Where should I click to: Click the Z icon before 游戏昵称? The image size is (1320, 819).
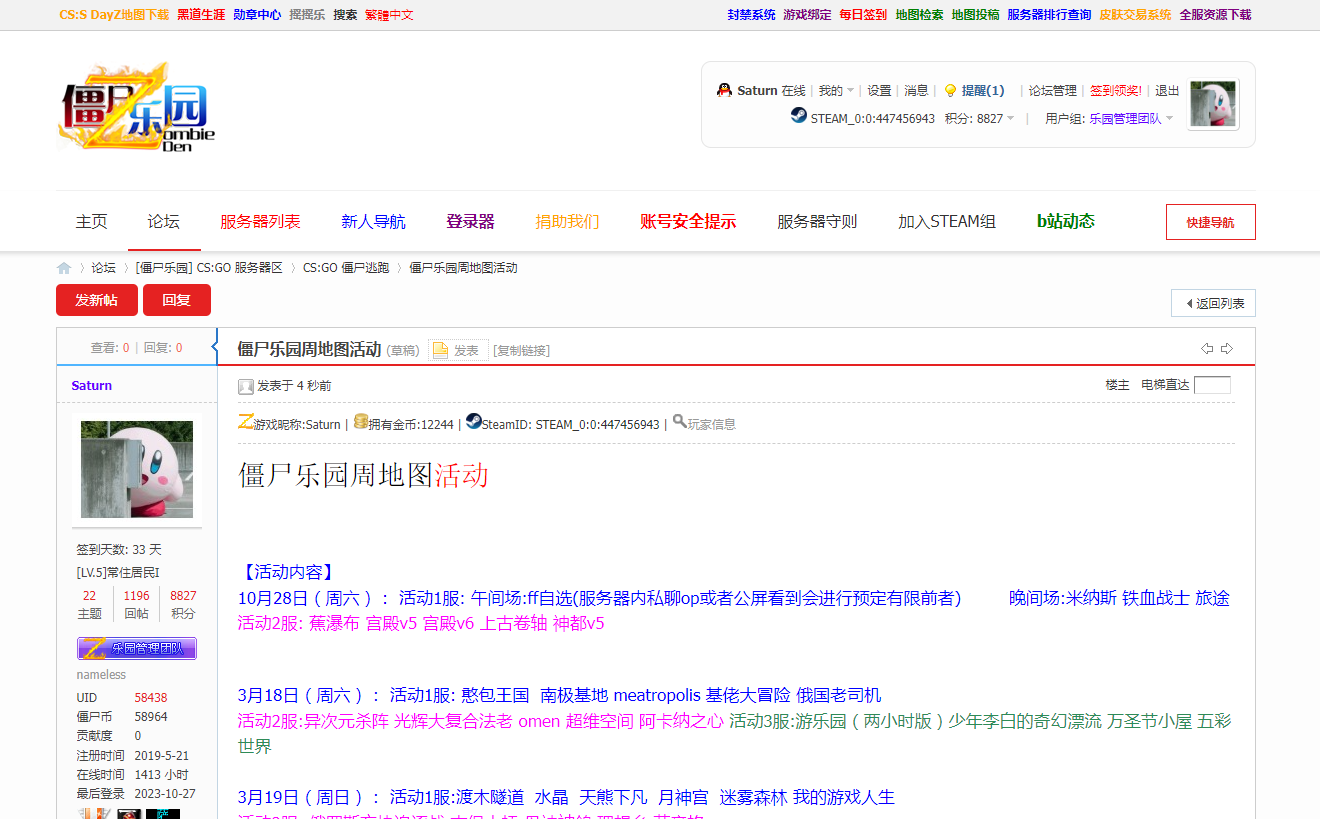(245, 422)
